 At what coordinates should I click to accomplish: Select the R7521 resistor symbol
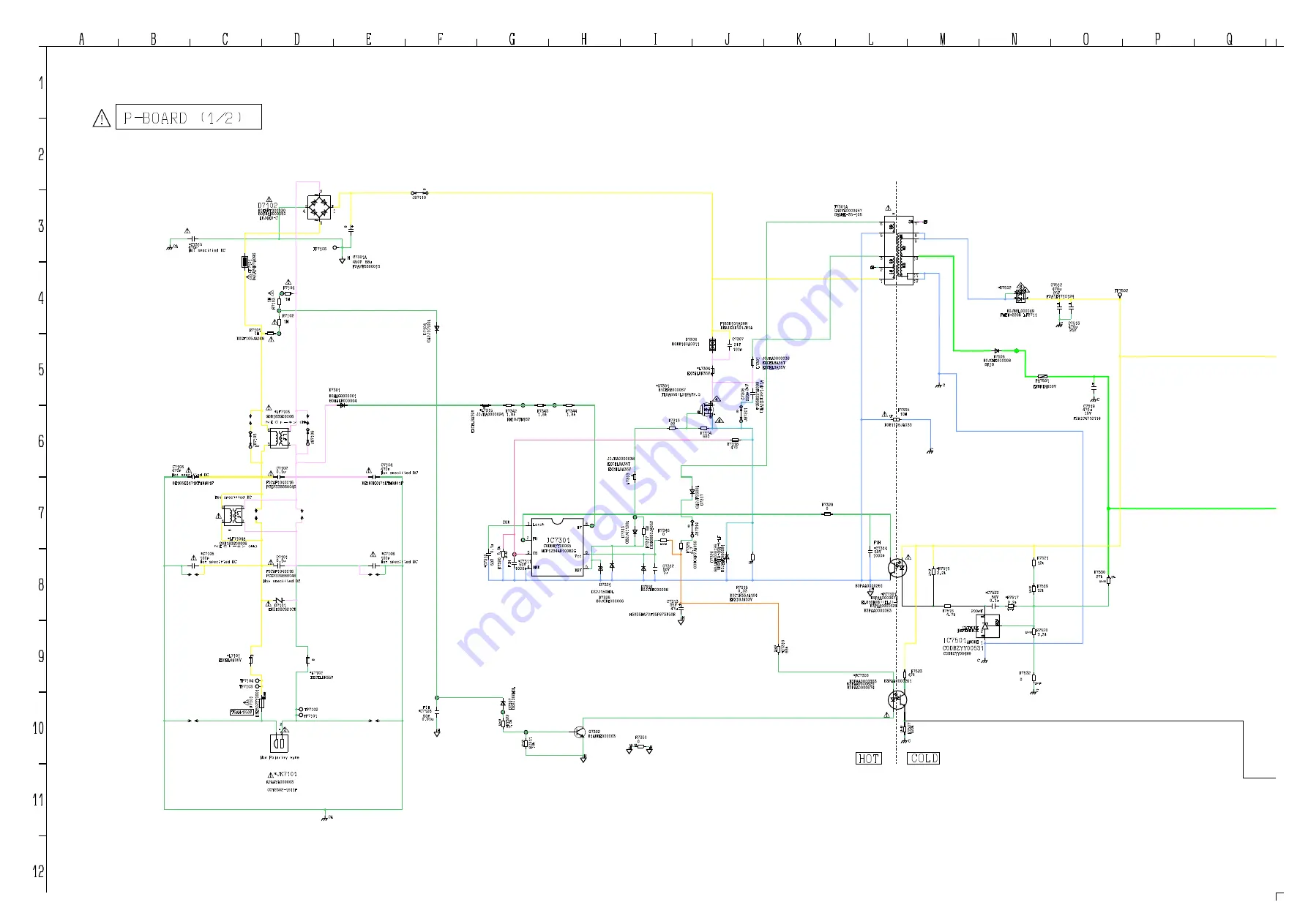[1034, 563]
